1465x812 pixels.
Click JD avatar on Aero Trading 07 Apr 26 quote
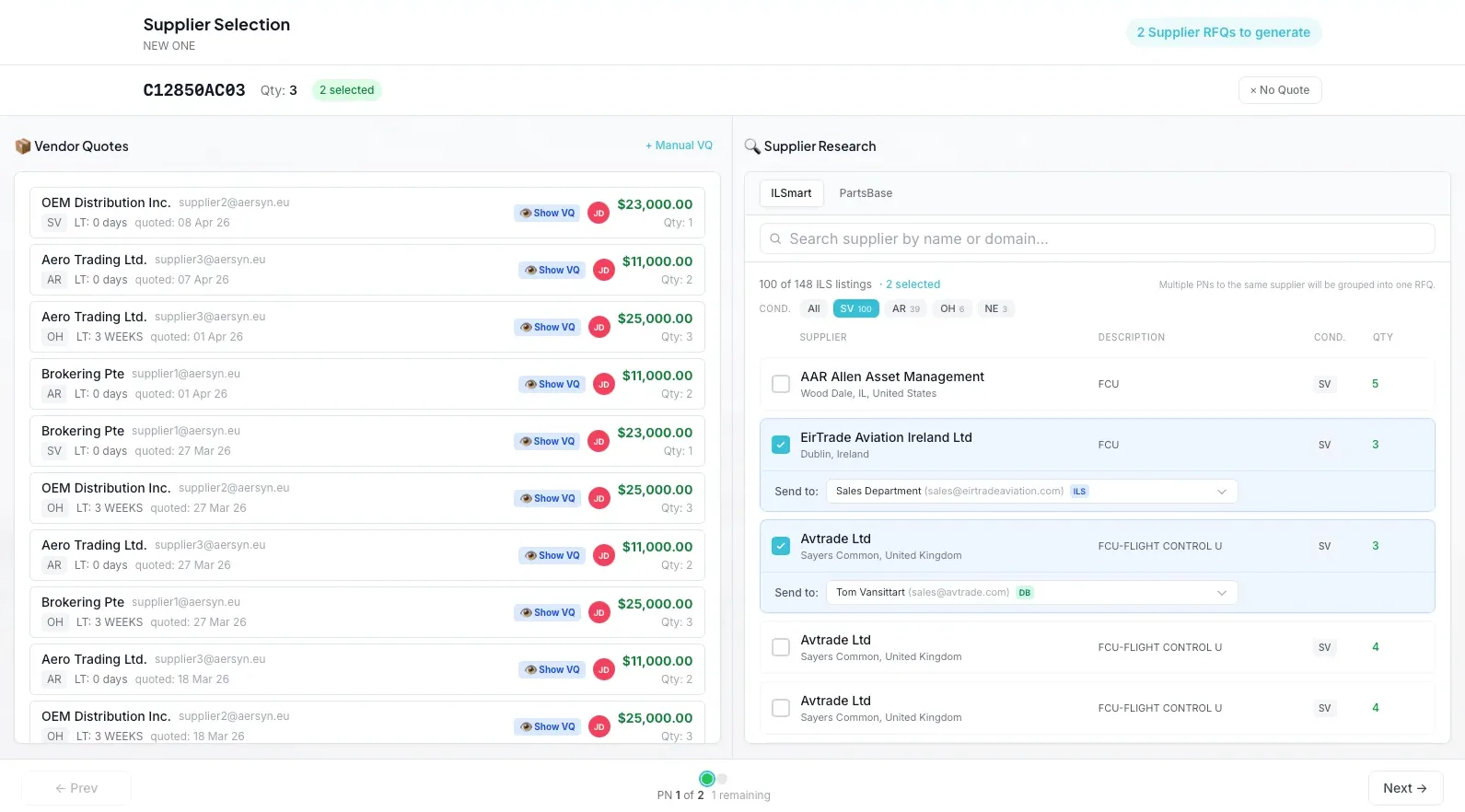(x=604, y=270)
